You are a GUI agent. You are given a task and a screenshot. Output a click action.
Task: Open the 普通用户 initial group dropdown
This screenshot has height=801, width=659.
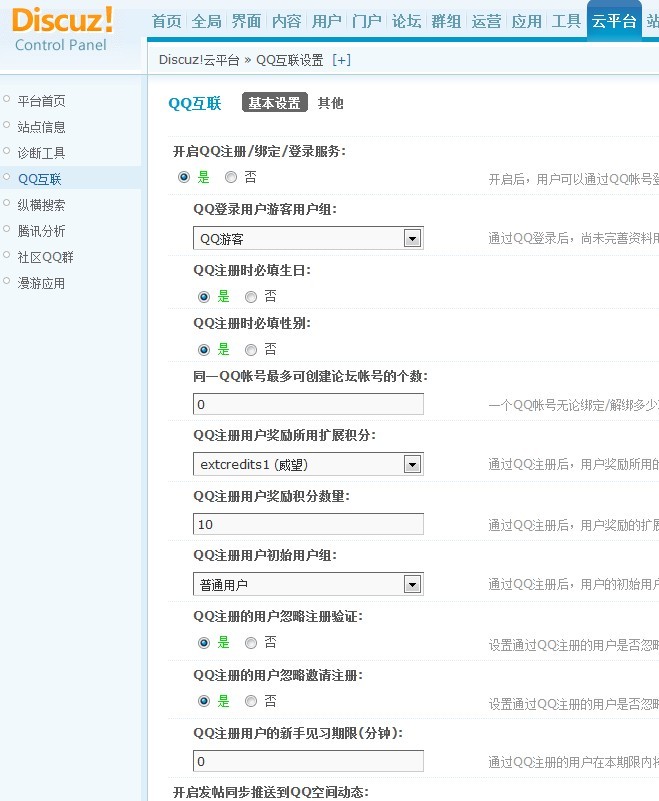pyautogui.click(x=308, y=584)
